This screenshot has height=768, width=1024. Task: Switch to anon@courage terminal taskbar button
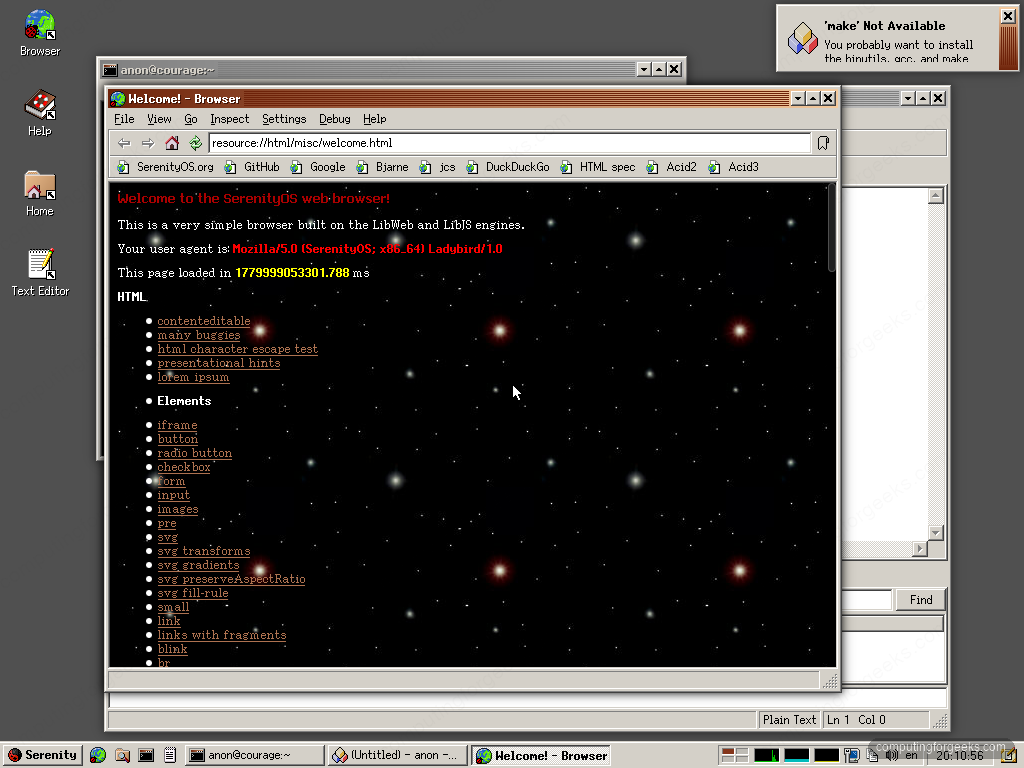[x=254, y=755]
